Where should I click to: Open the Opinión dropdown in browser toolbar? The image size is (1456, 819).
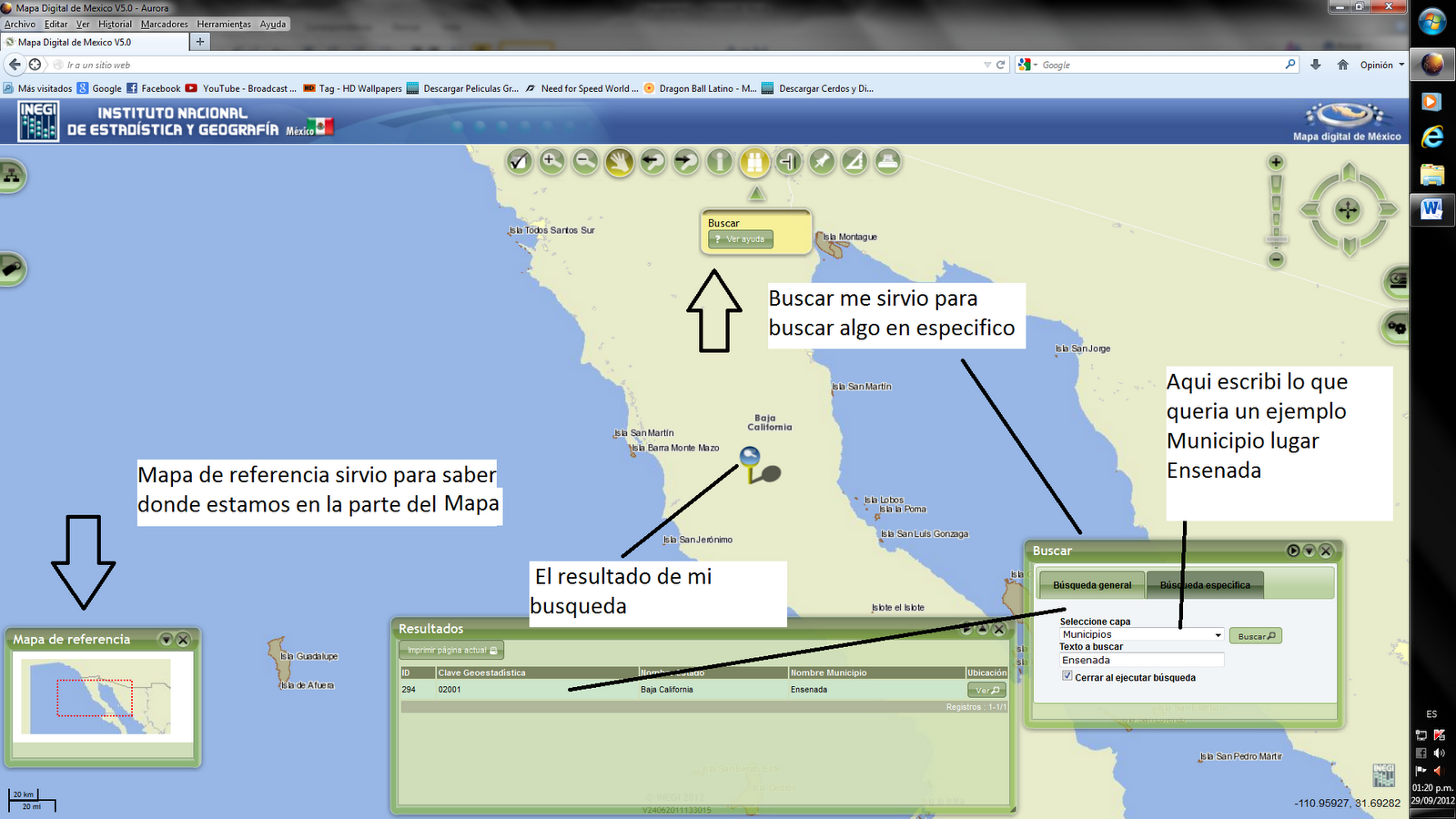pos(1381,65)
